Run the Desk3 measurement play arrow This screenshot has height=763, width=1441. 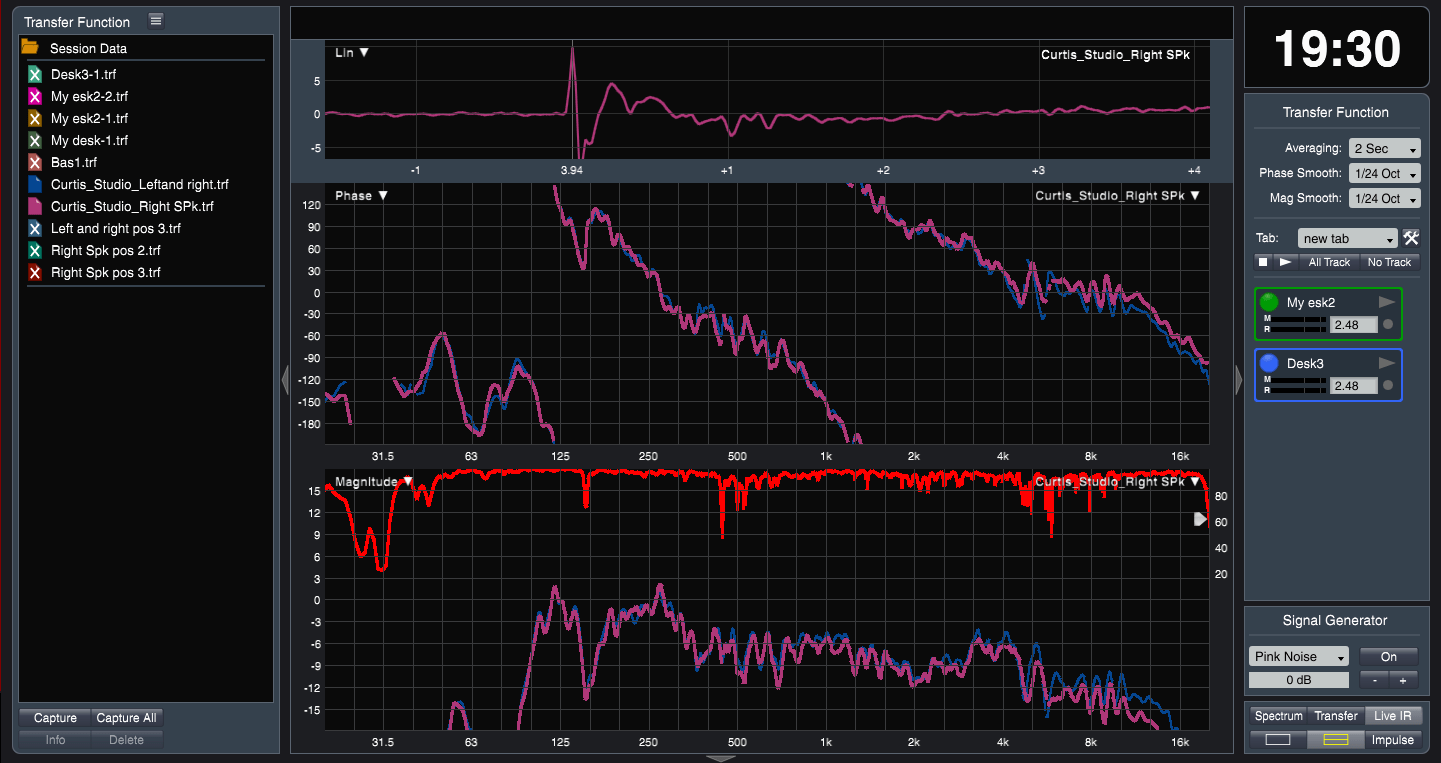(1386, 363)
